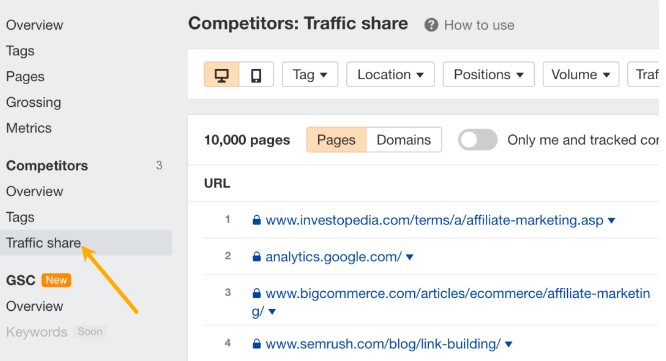The image size is (666, 361).
Task: Open semrush link-building blog link
Action: tap(383, 344)
